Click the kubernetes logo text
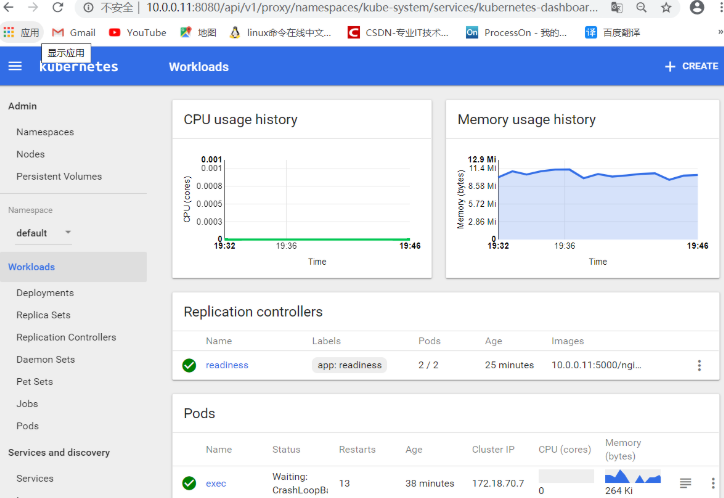724x498 pixels. pos(78,67)
